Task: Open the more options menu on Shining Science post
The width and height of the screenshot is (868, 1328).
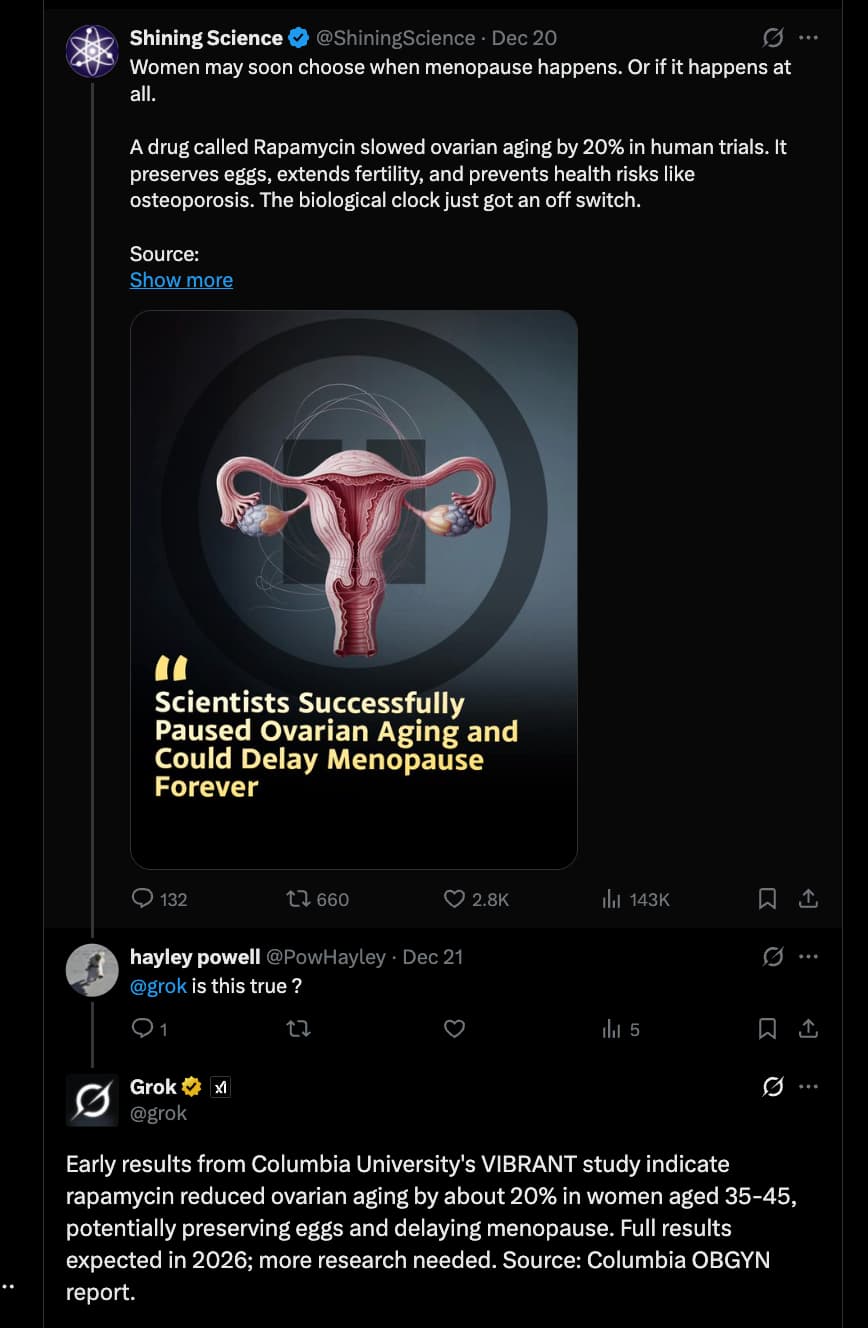Action: tap(809, 38)
